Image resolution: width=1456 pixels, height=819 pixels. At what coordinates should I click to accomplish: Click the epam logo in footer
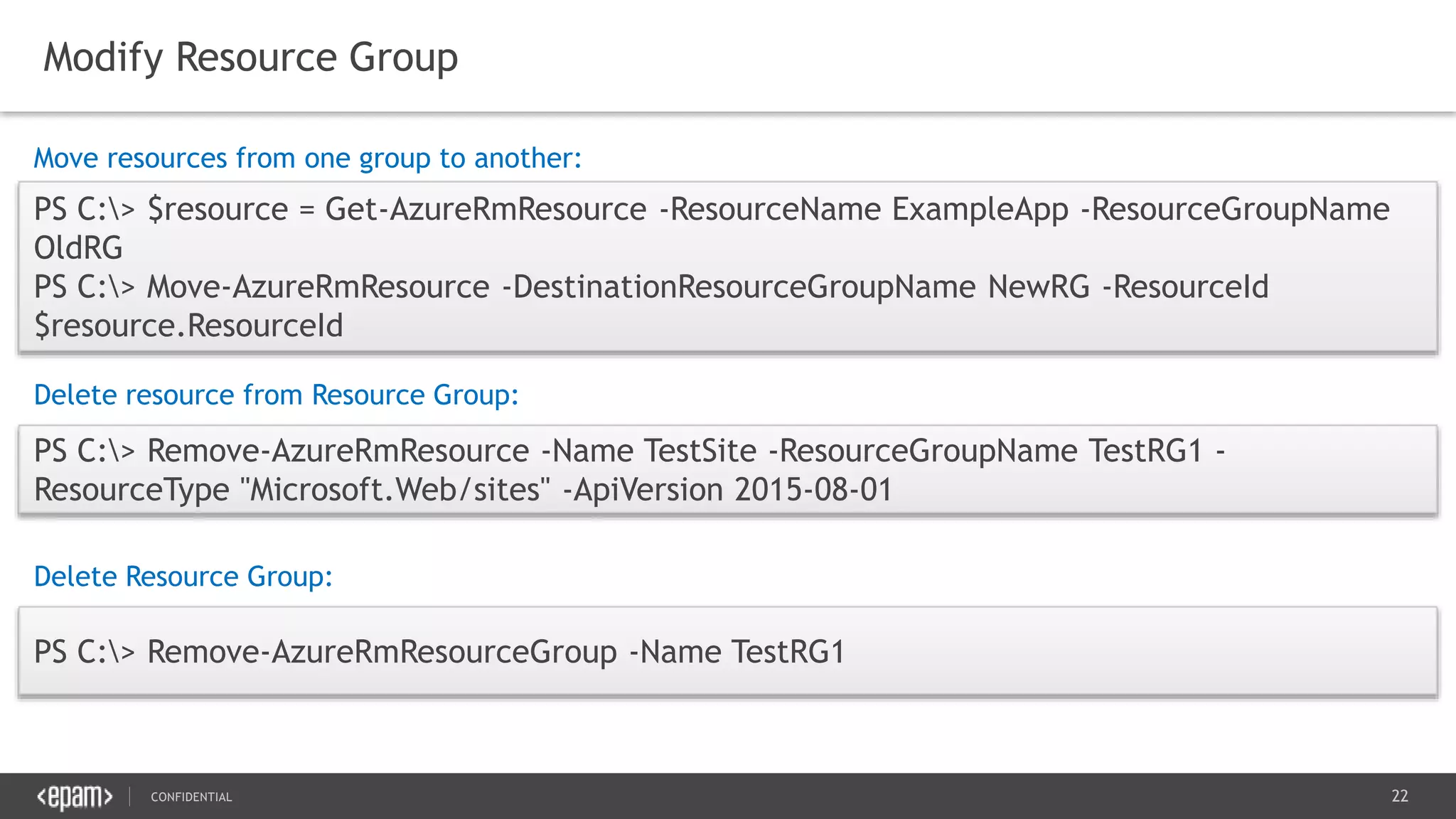pos(75,797)
